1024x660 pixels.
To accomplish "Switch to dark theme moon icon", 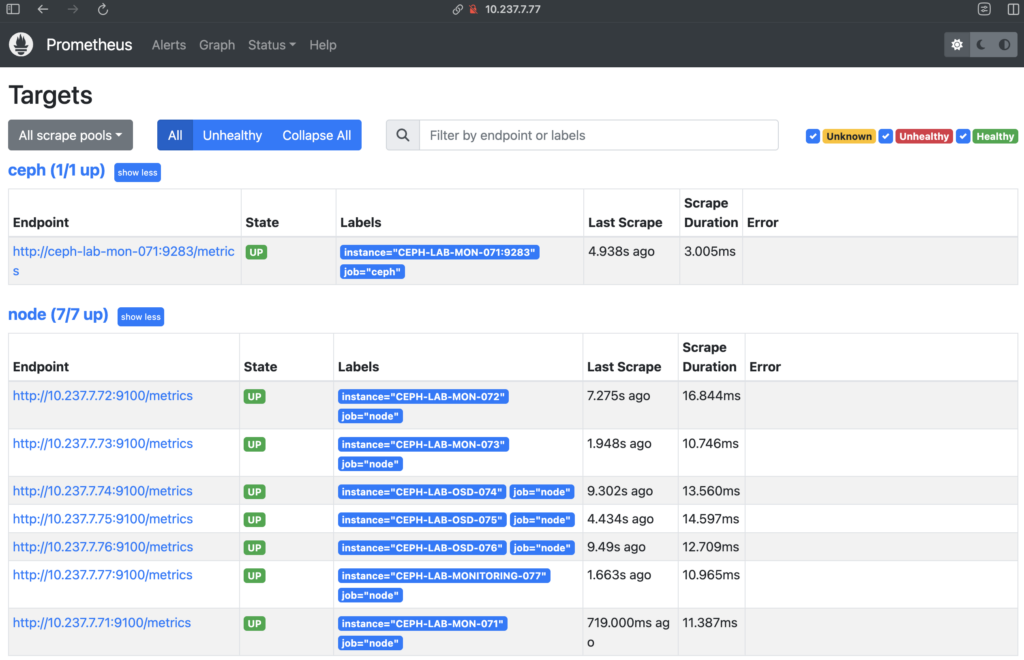I will pyautogui.click(x=981, y=44).
